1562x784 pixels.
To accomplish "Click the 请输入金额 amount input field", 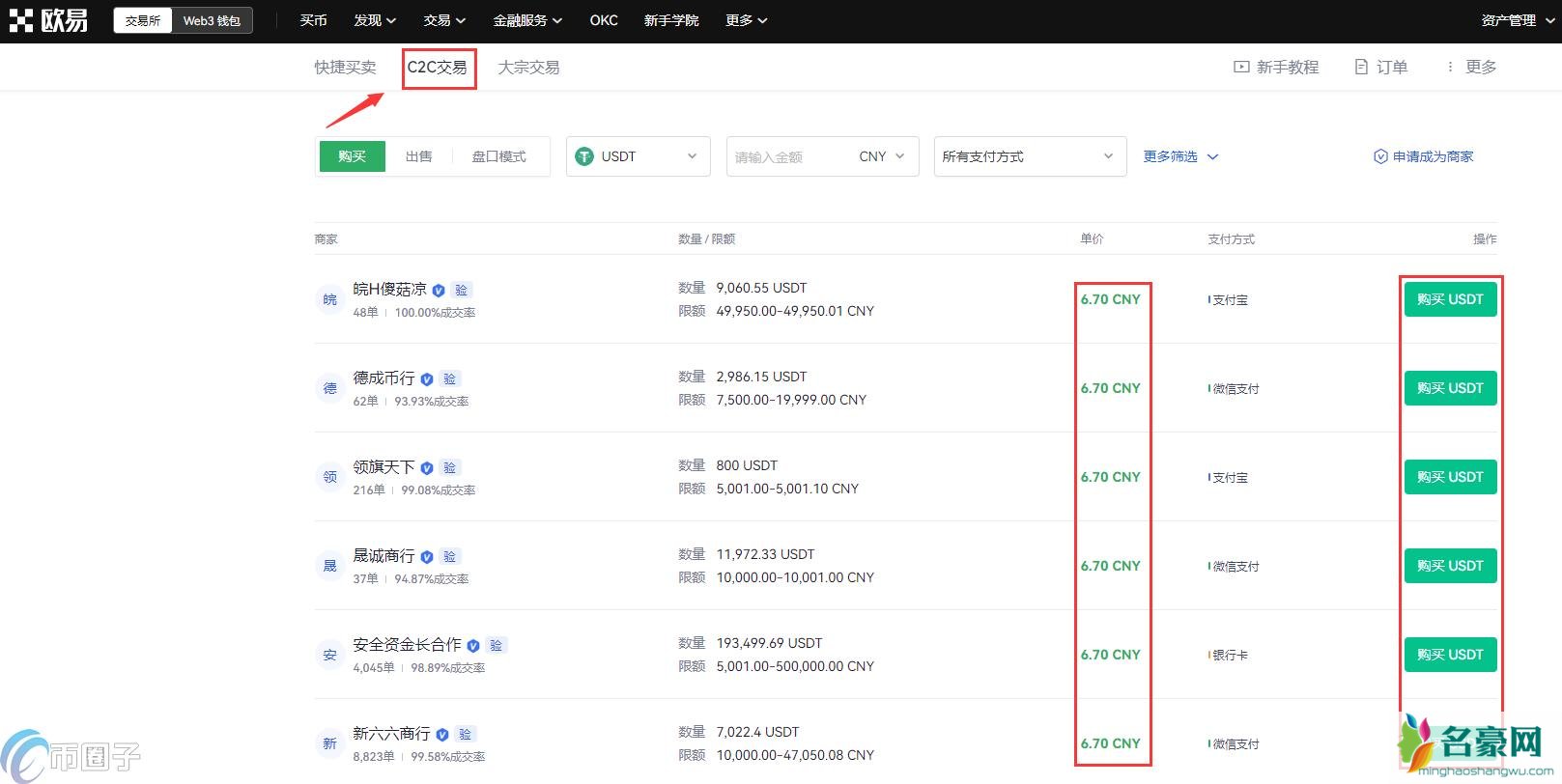I will [x=787, y=156].
